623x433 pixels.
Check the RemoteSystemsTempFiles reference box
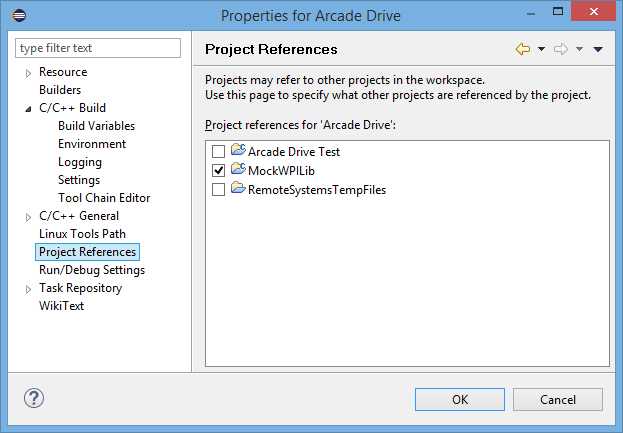(219, 190)
